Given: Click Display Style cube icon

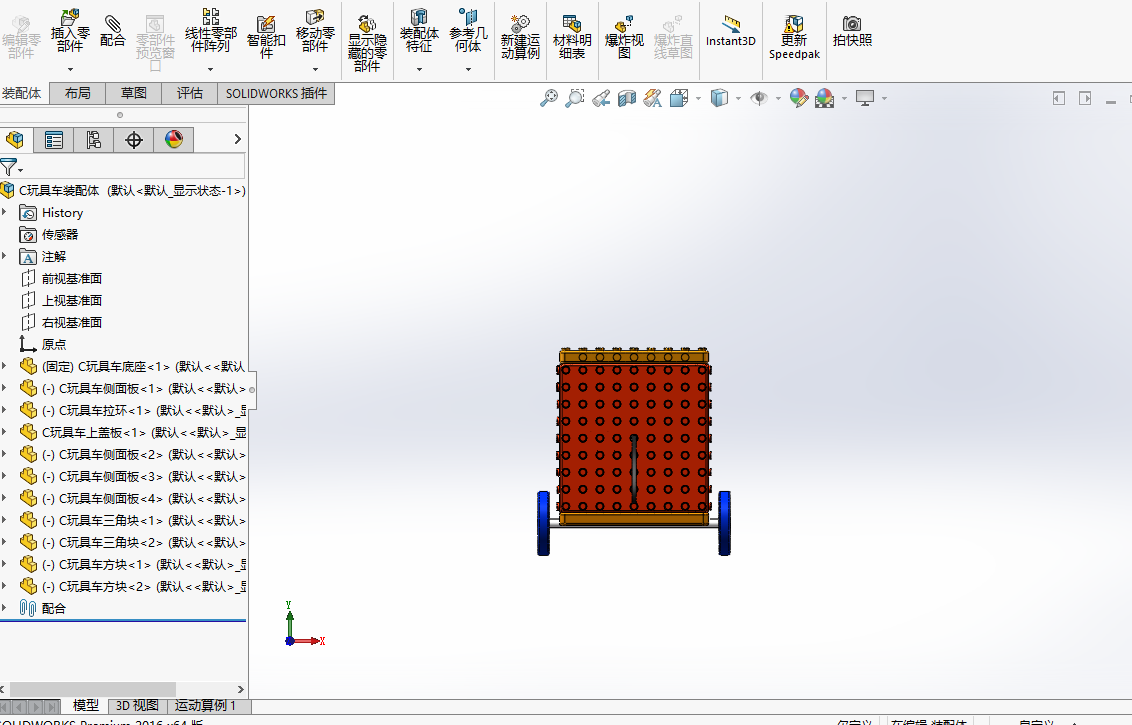Looking at the screenshot, I should 719,97.
